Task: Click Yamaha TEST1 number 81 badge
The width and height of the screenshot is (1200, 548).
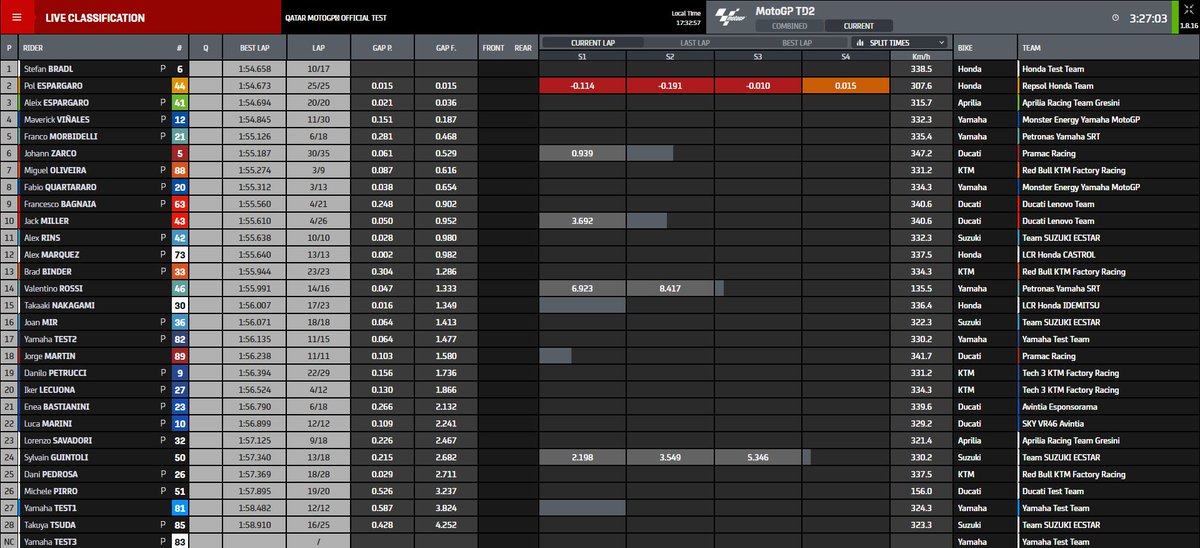Action: [x=178, y=508]
